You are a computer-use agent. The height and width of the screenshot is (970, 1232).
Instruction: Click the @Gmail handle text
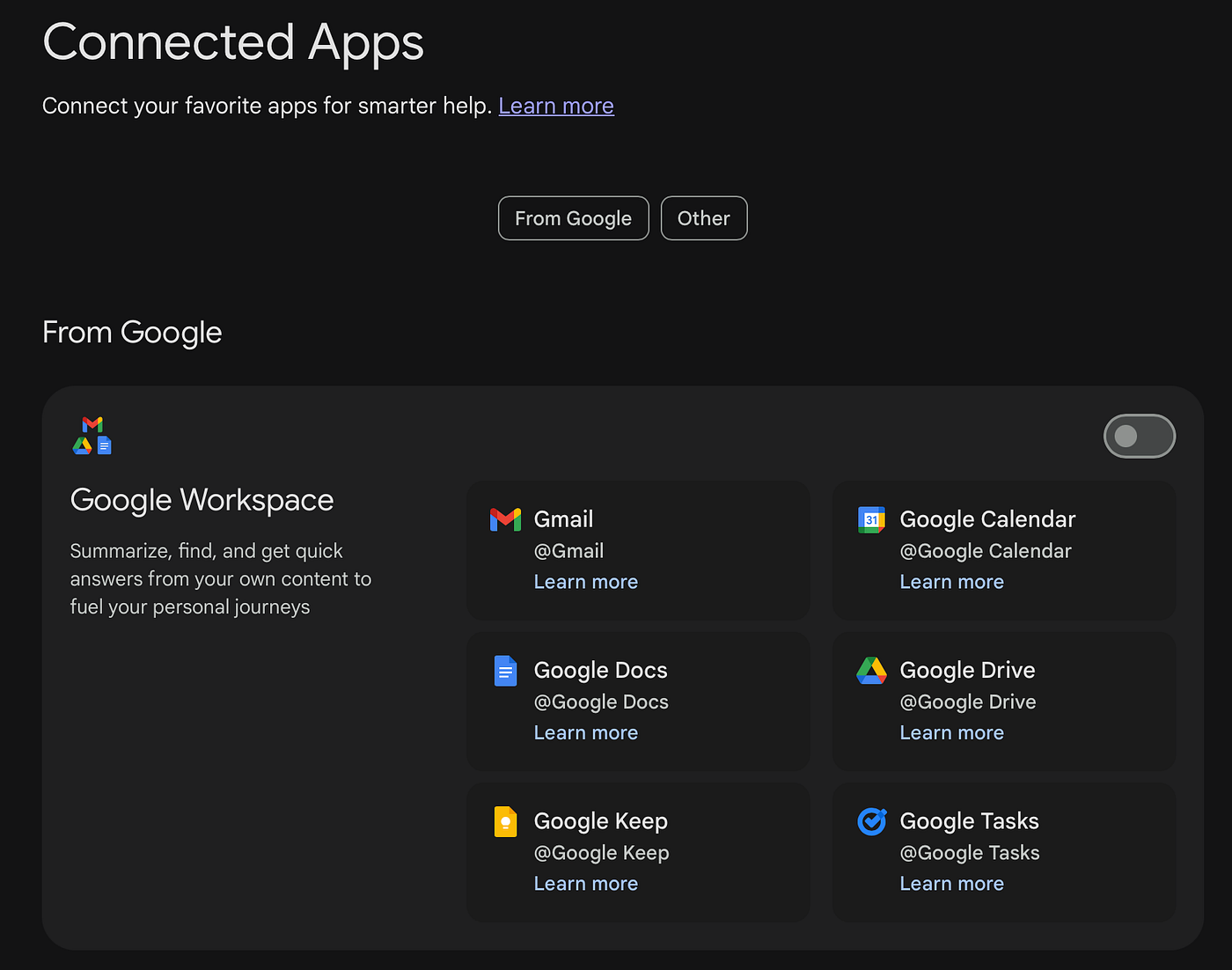tap(569, 551)
